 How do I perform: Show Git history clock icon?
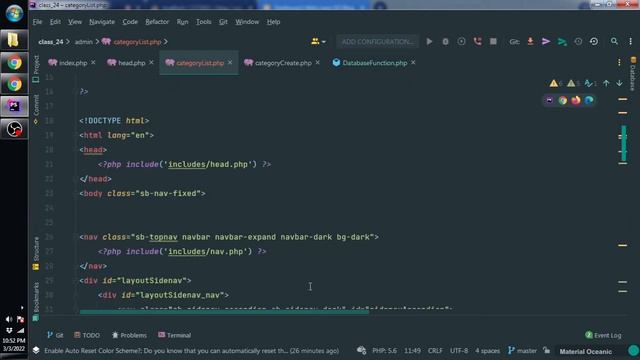578,42
